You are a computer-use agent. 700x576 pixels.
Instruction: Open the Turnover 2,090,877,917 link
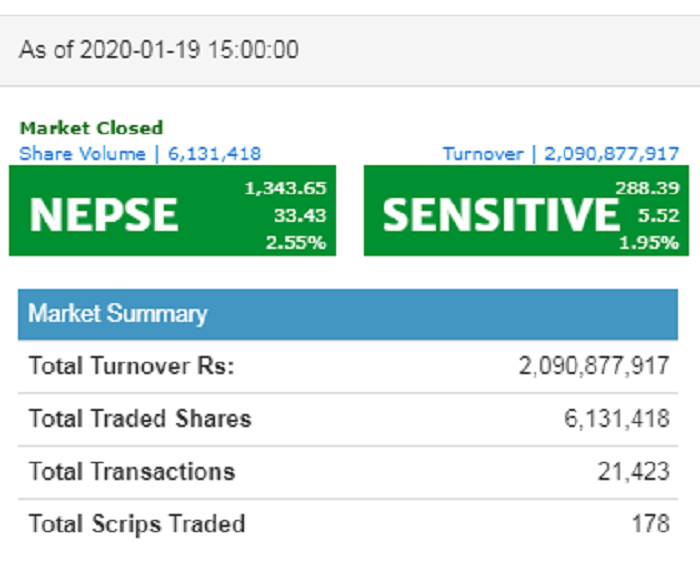click(561, 154)
